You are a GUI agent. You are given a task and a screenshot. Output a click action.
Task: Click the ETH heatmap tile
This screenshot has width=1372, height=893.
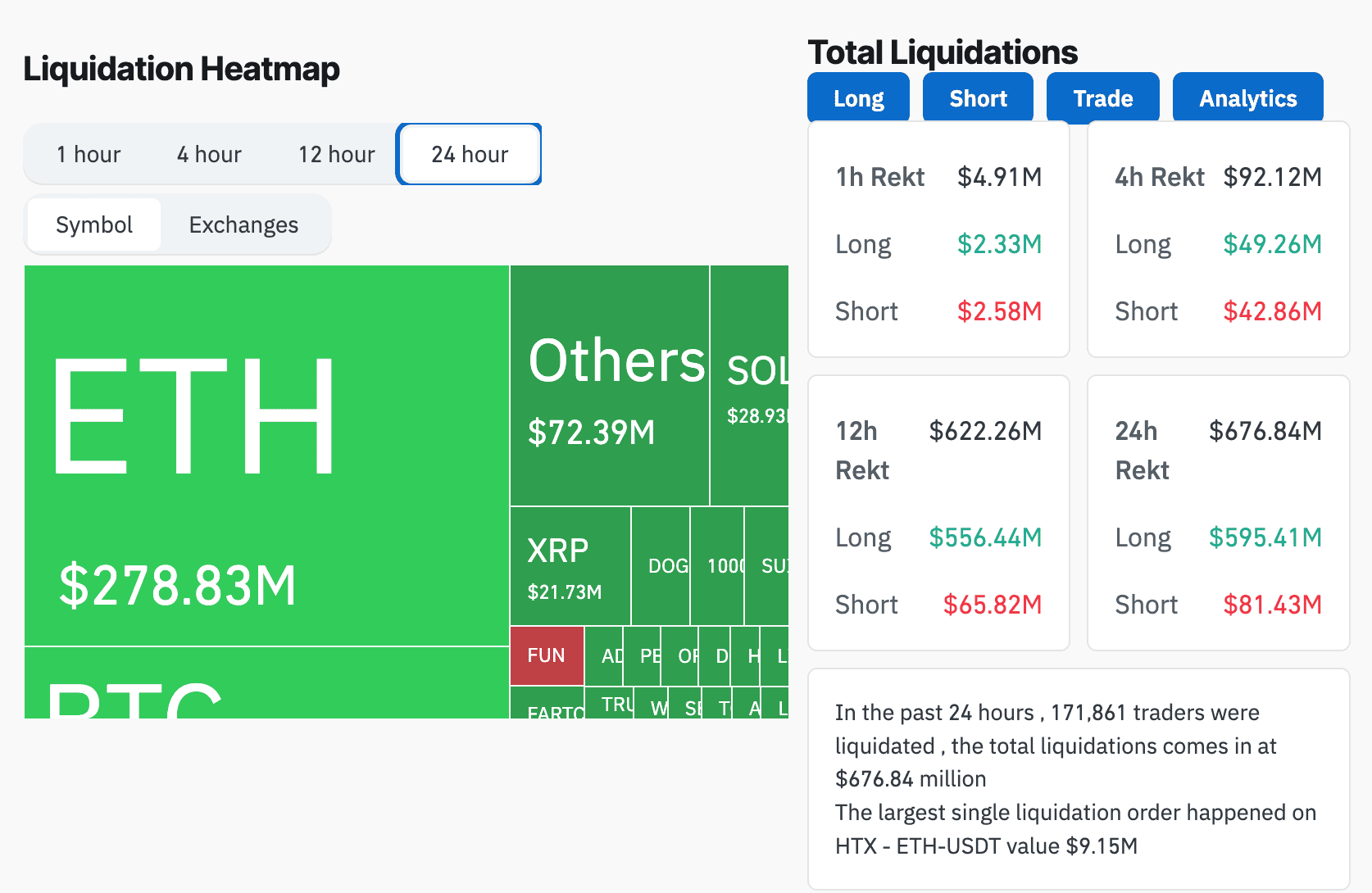(x=266, y=455)
